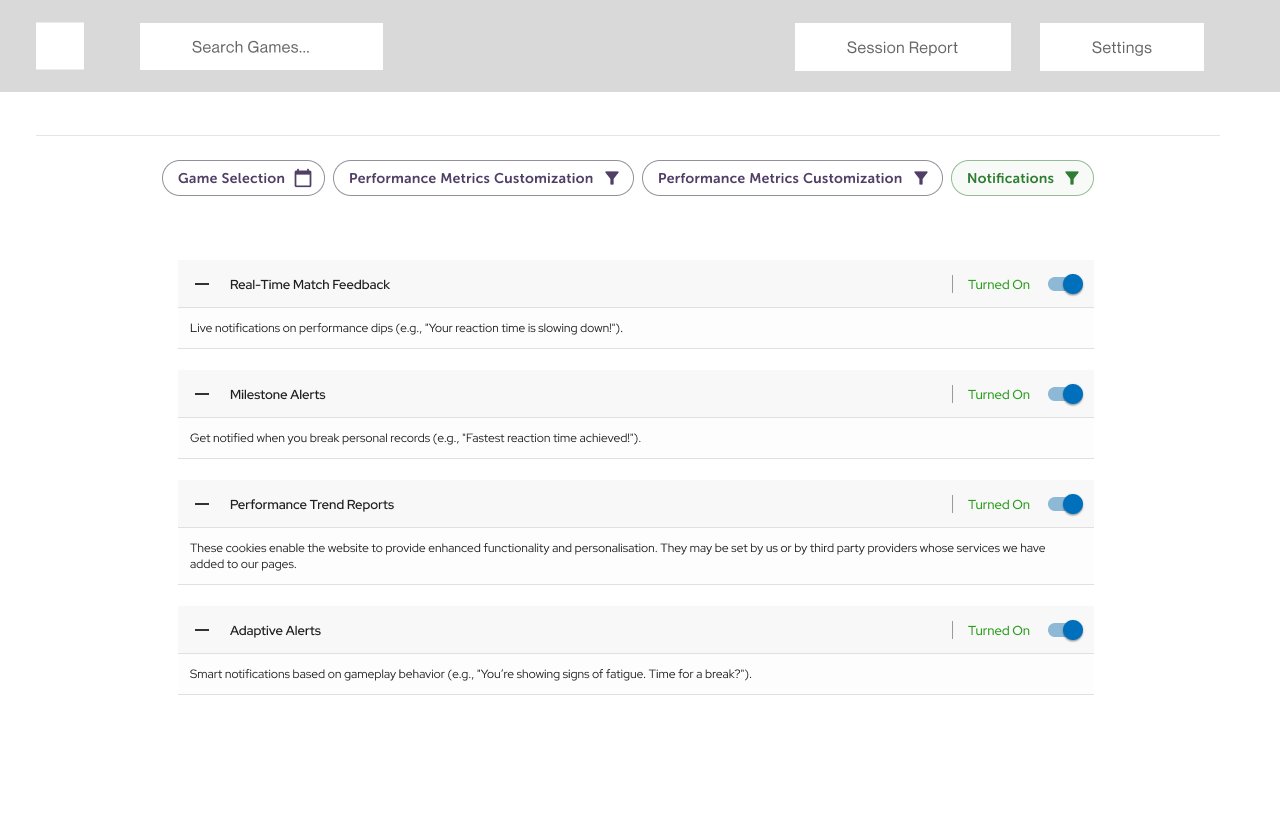The width and height of the screenshot is (1280, 832).
Task: Focus the Search Games input field
Action: click(261, 46)
